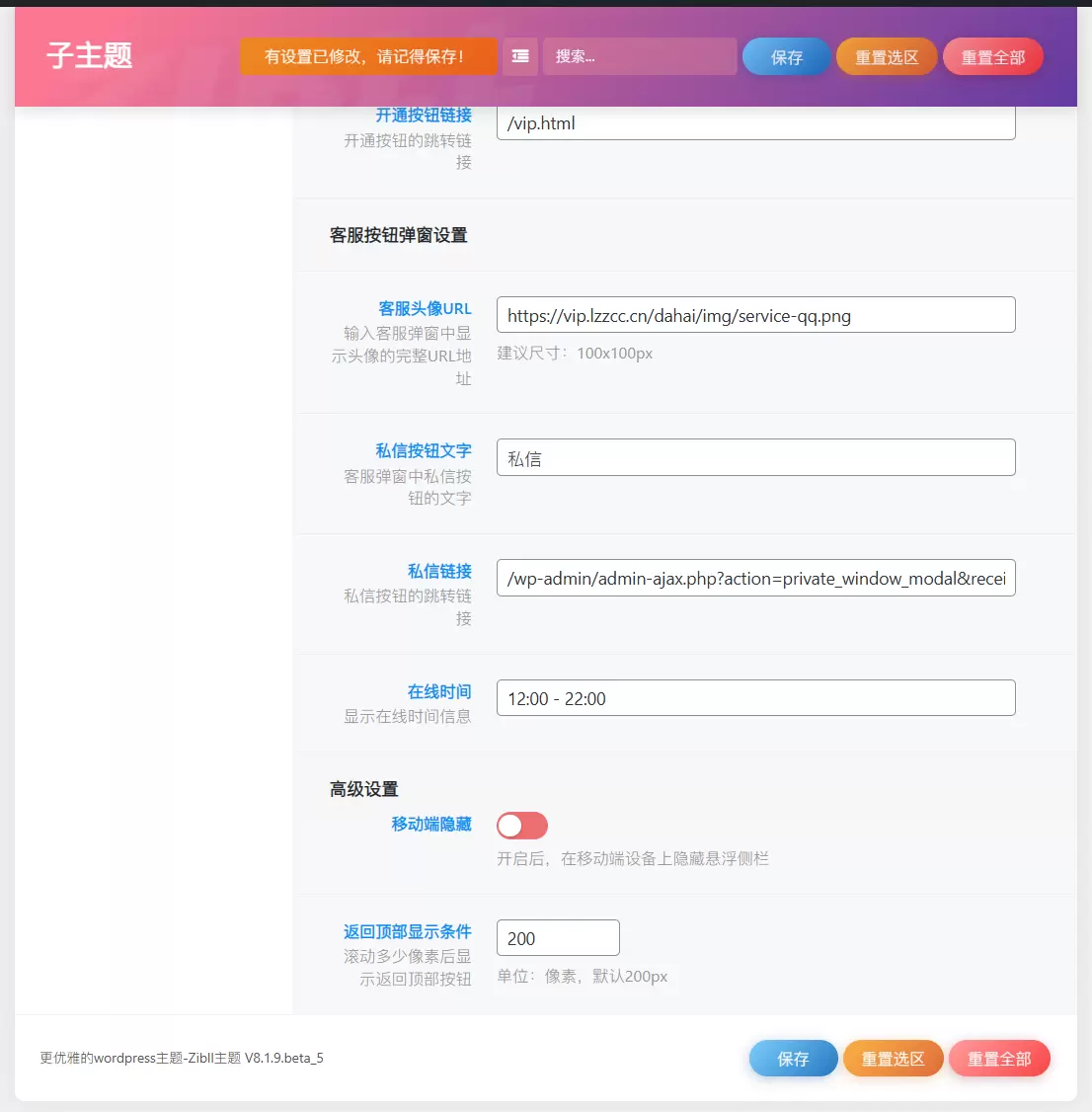Click the bottom 保存 button

[x=793, y=1058]
